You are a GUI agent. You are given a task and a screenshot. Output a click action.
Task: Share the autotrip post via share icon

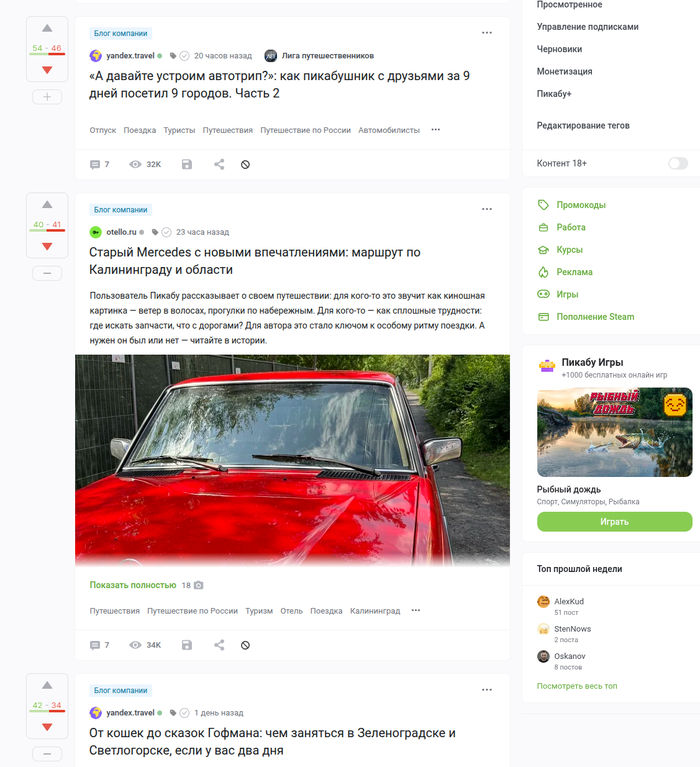pos(219,164)
